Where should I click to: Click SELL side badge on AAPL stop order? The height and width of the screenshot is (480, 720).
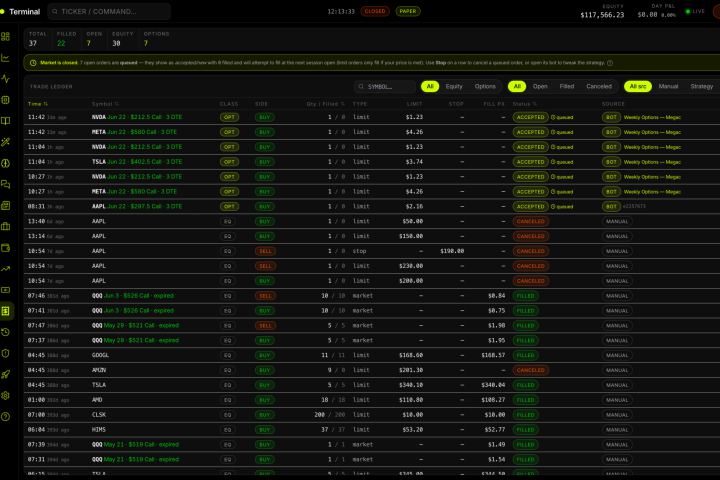(x=265, y=251)
